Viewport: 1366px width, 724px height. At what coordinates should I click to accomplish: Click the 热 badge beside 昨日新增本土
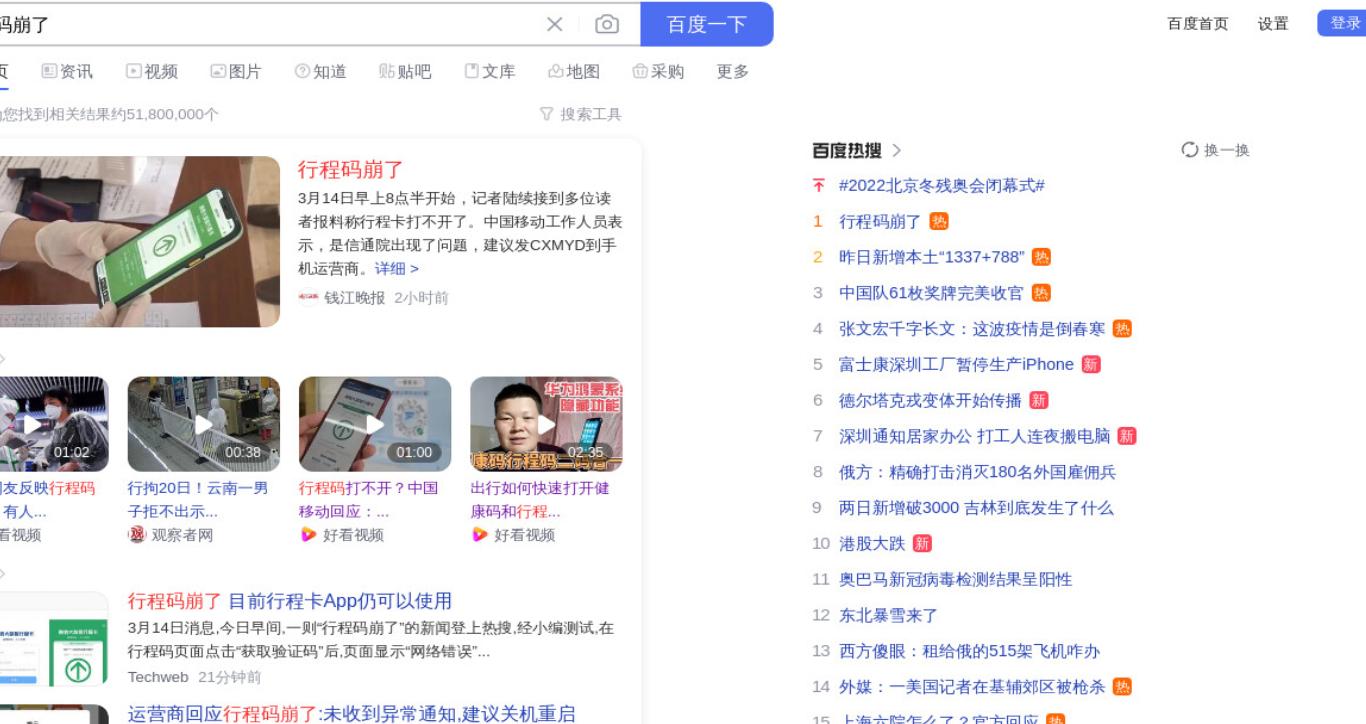[x=1041, y=257]
